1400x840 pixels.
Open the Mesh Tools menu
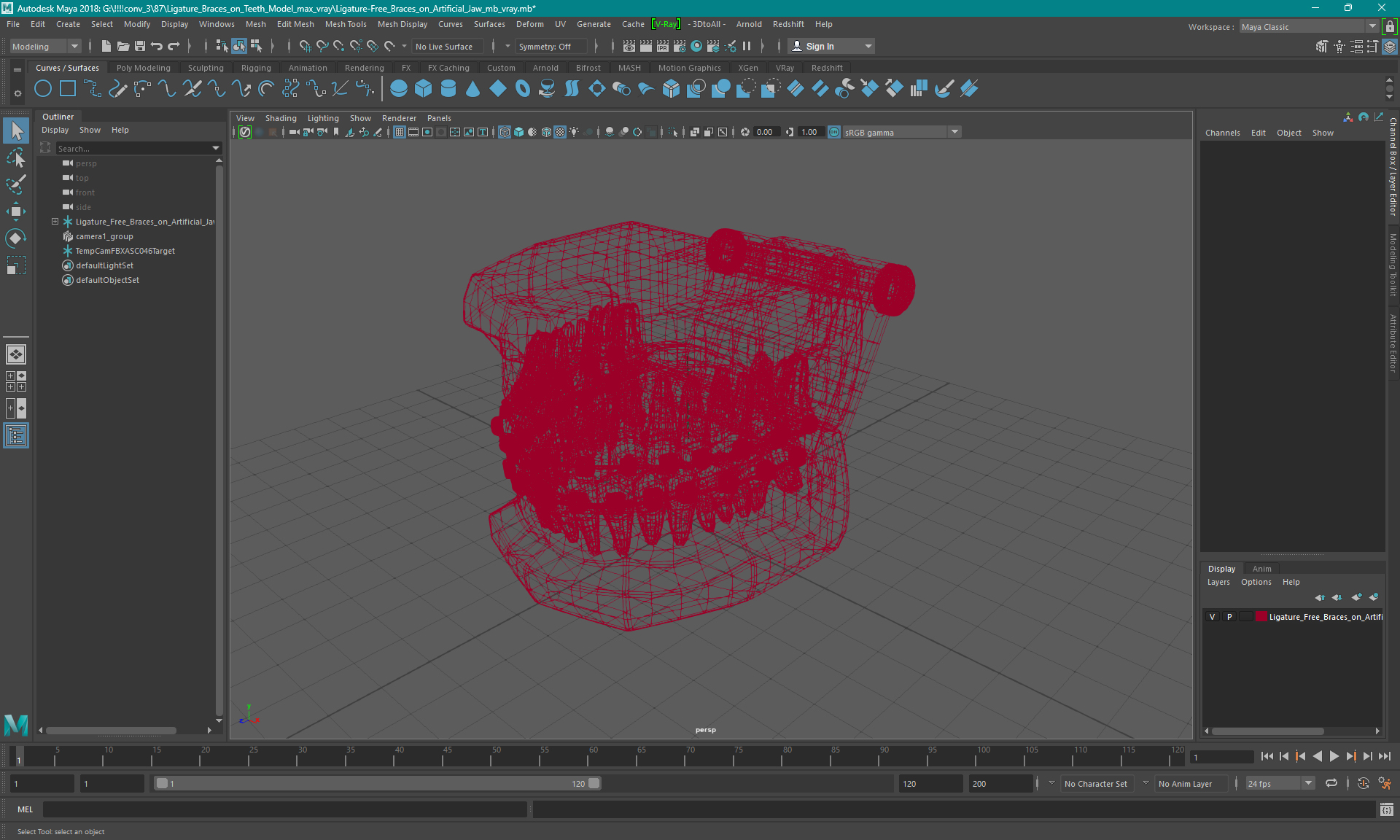pyautogui.click(x=346, y=24)
